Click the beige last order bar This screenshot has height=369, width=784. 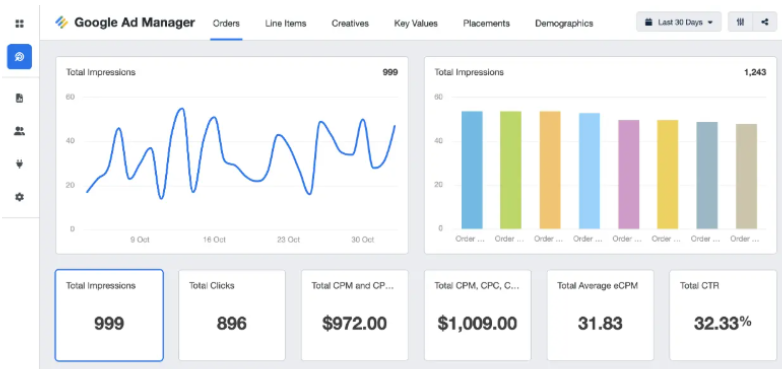(746, 176)
